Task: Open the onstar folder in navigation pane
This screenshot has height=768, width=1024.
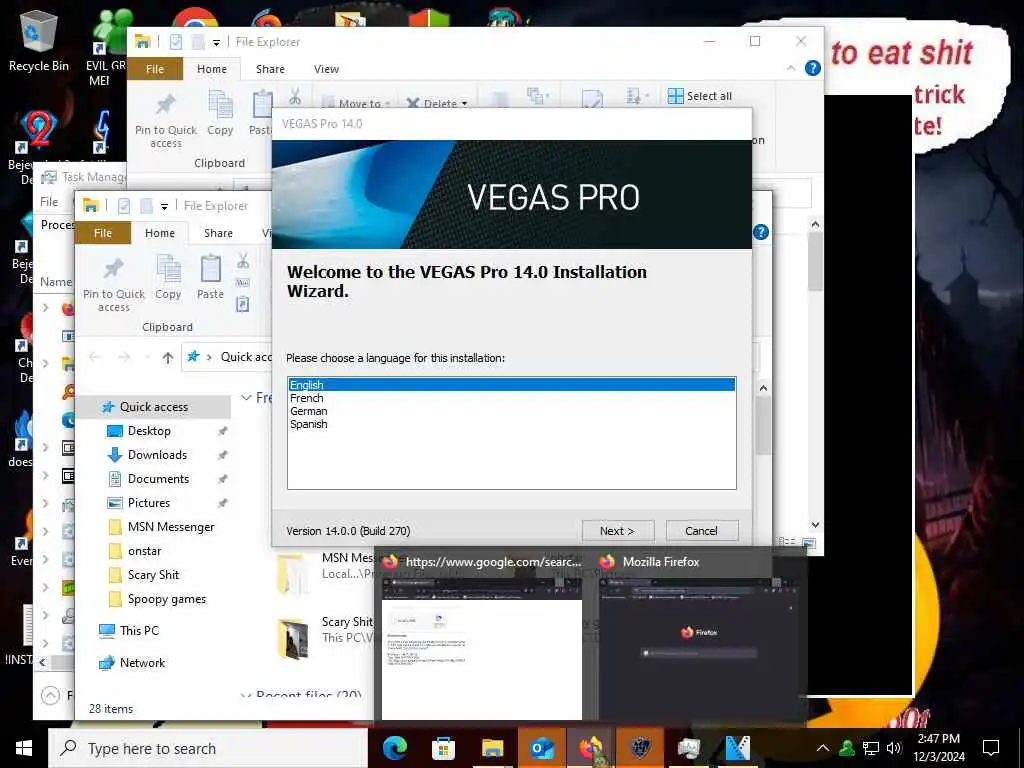Action: point(144,551)
